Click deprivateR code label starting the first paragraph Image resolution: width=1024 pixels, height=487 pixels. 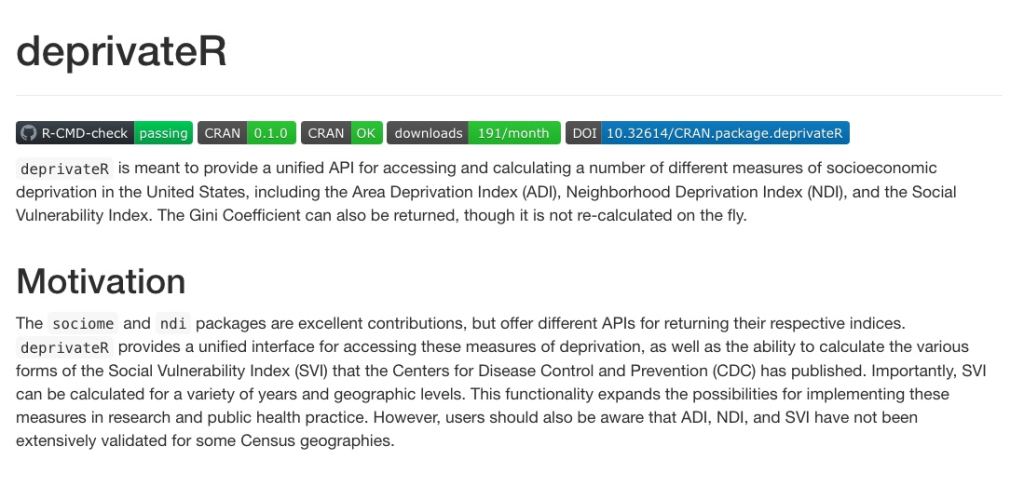click(65, 169)
